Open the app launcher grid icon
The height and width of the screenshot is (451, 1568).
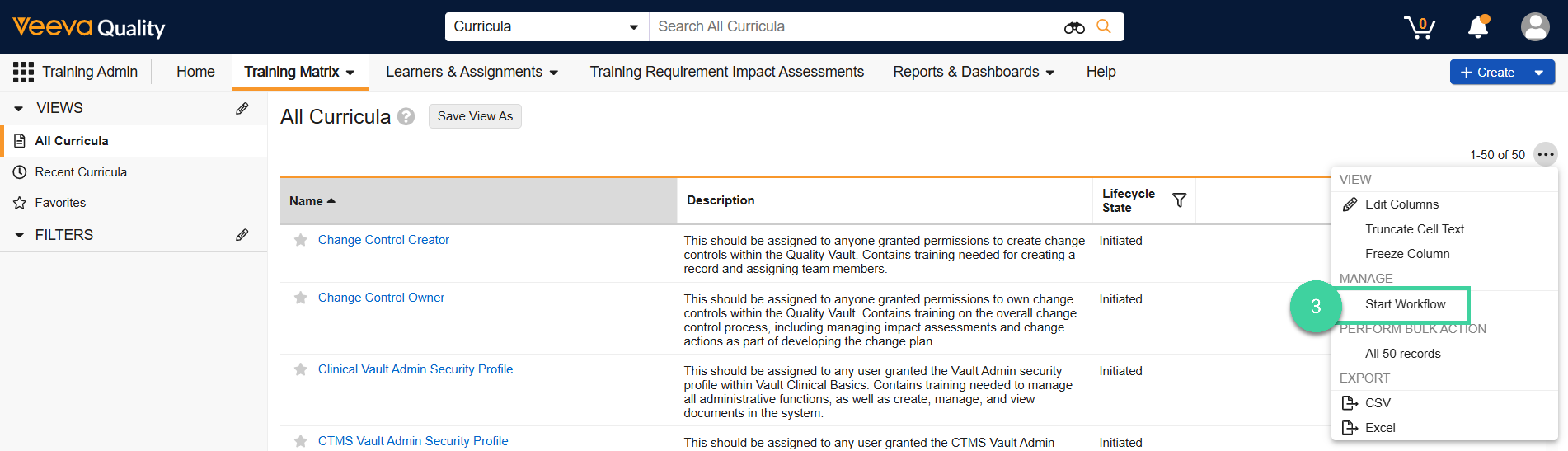pyautogui.click(x=23, y=72)
